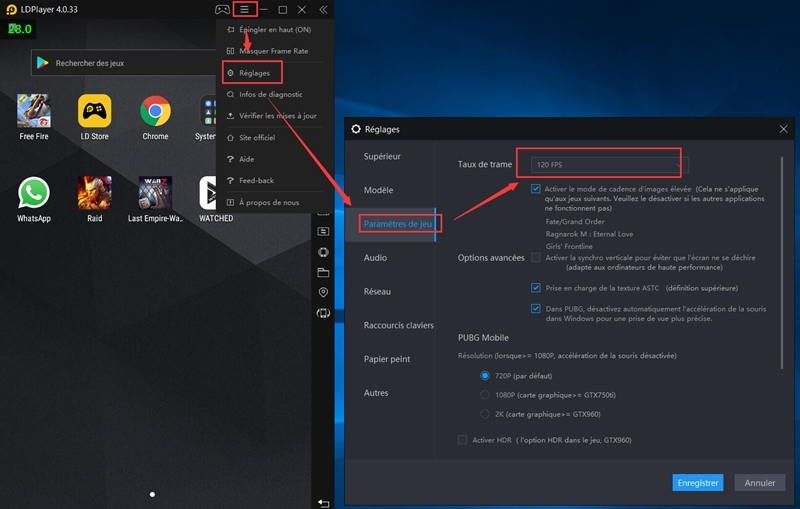This screenshot has width=800, height=509.
Task: Click the shake device sidebar icon
Action: (323, 252)
